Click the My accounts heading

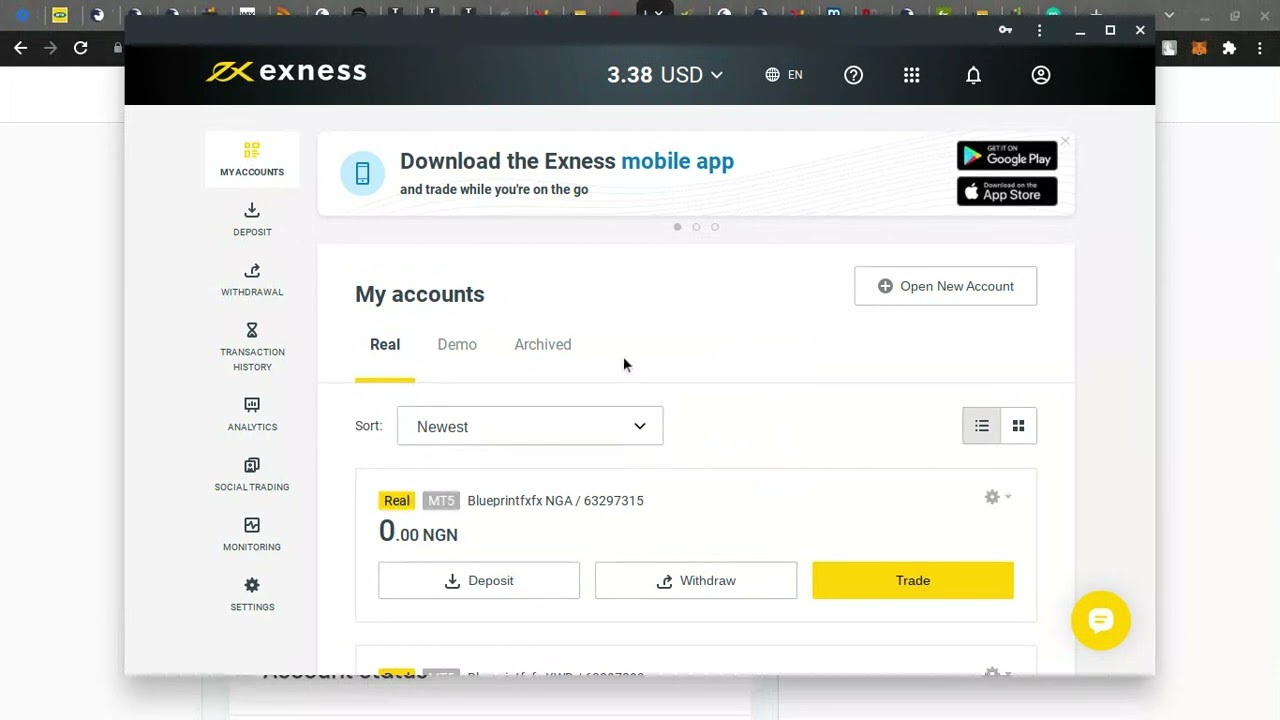tap(420, 294)
